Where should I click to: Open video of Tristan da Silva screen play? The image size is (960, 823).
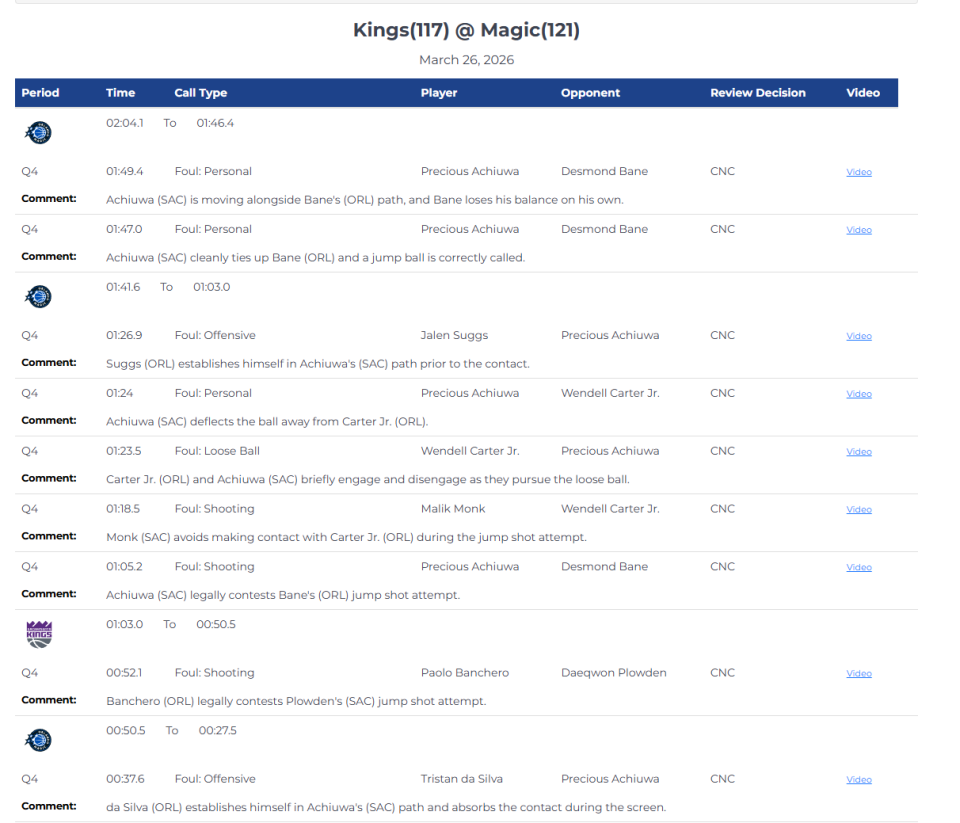tap(859, 780)
